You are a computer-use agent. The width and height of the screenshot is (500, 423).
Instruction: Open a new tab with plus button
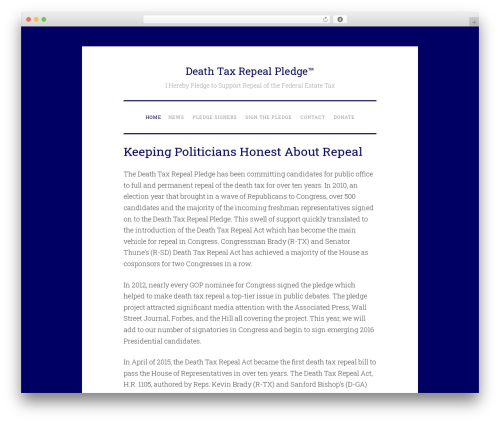pos(474,22)
